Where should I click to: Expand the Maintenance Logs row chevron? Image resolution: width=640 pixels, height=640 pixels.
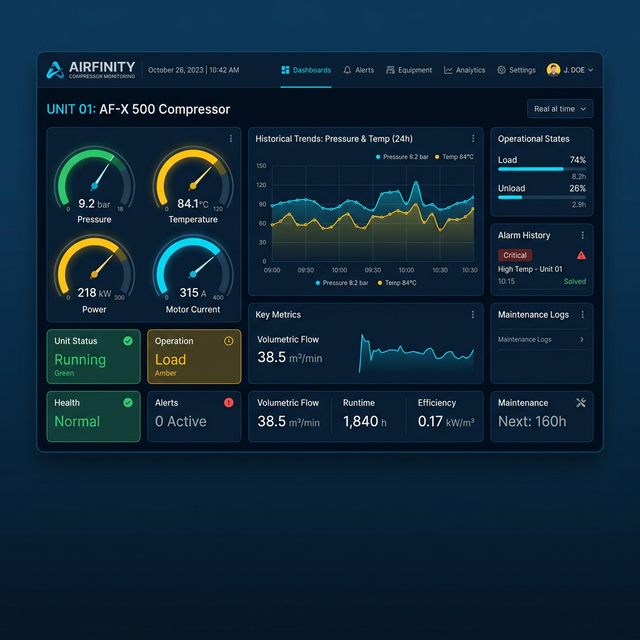pyautogui.click(x=582, y=340)
